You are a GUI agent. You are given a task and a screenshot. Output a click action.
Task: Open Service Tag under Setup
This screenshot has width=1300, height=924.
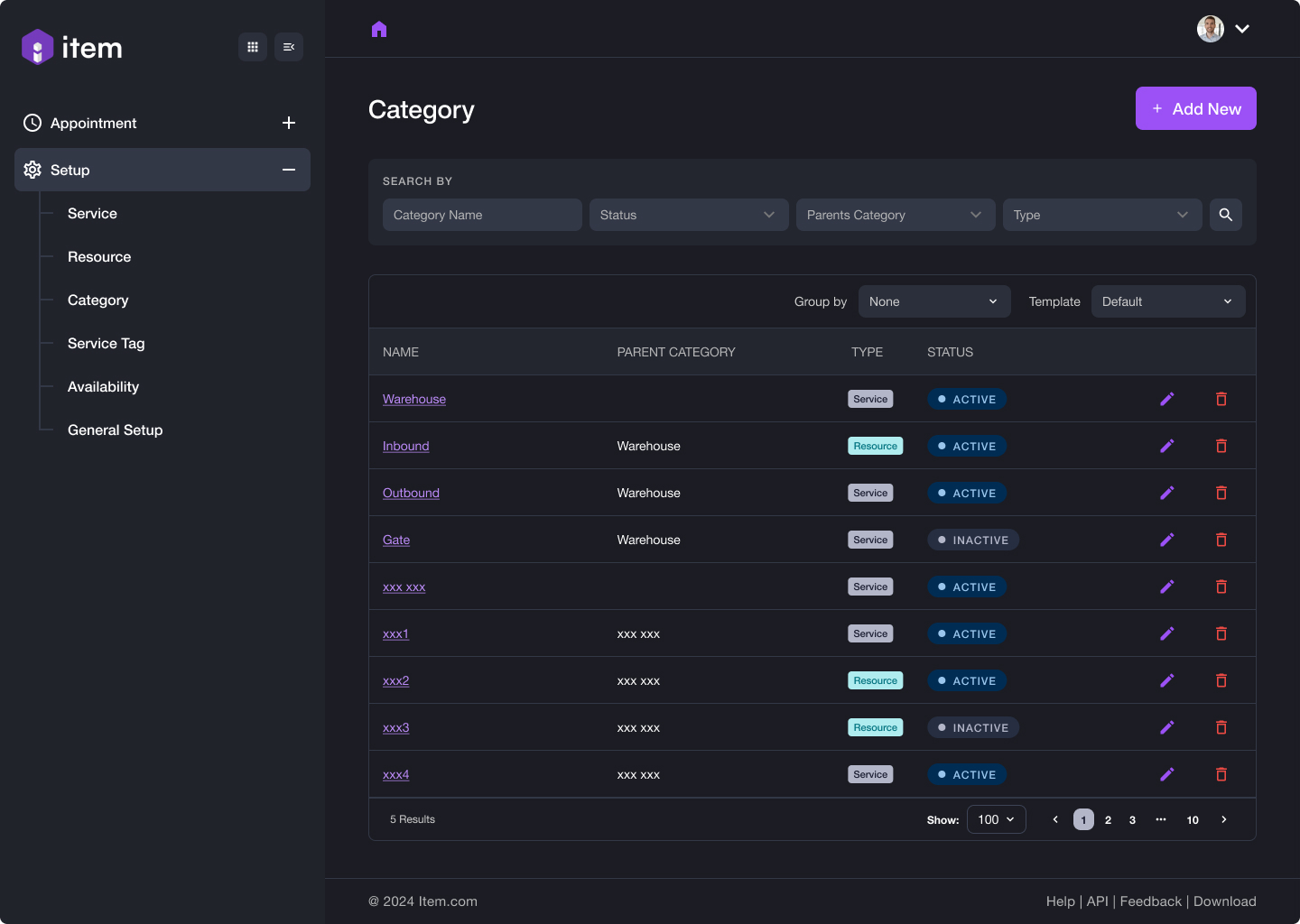tap(107, 343)
